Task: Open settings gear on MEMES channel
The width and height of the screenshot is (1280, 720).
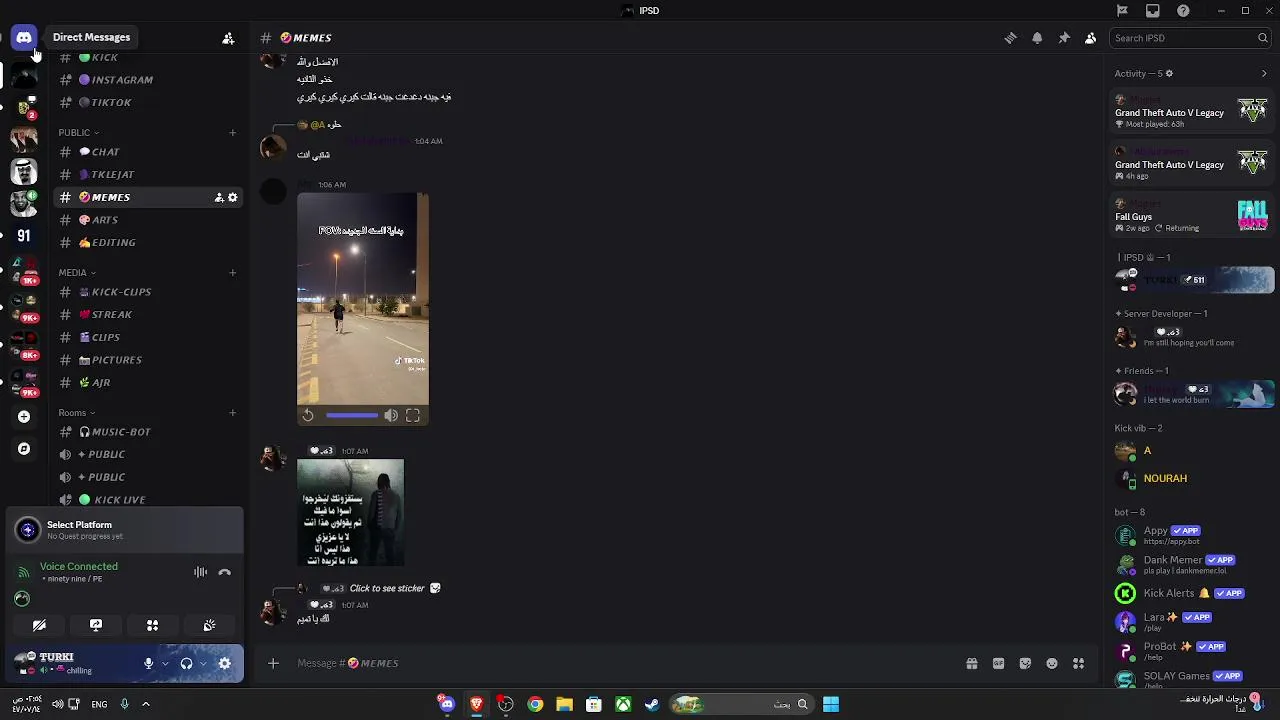Action: coord(233,198)
